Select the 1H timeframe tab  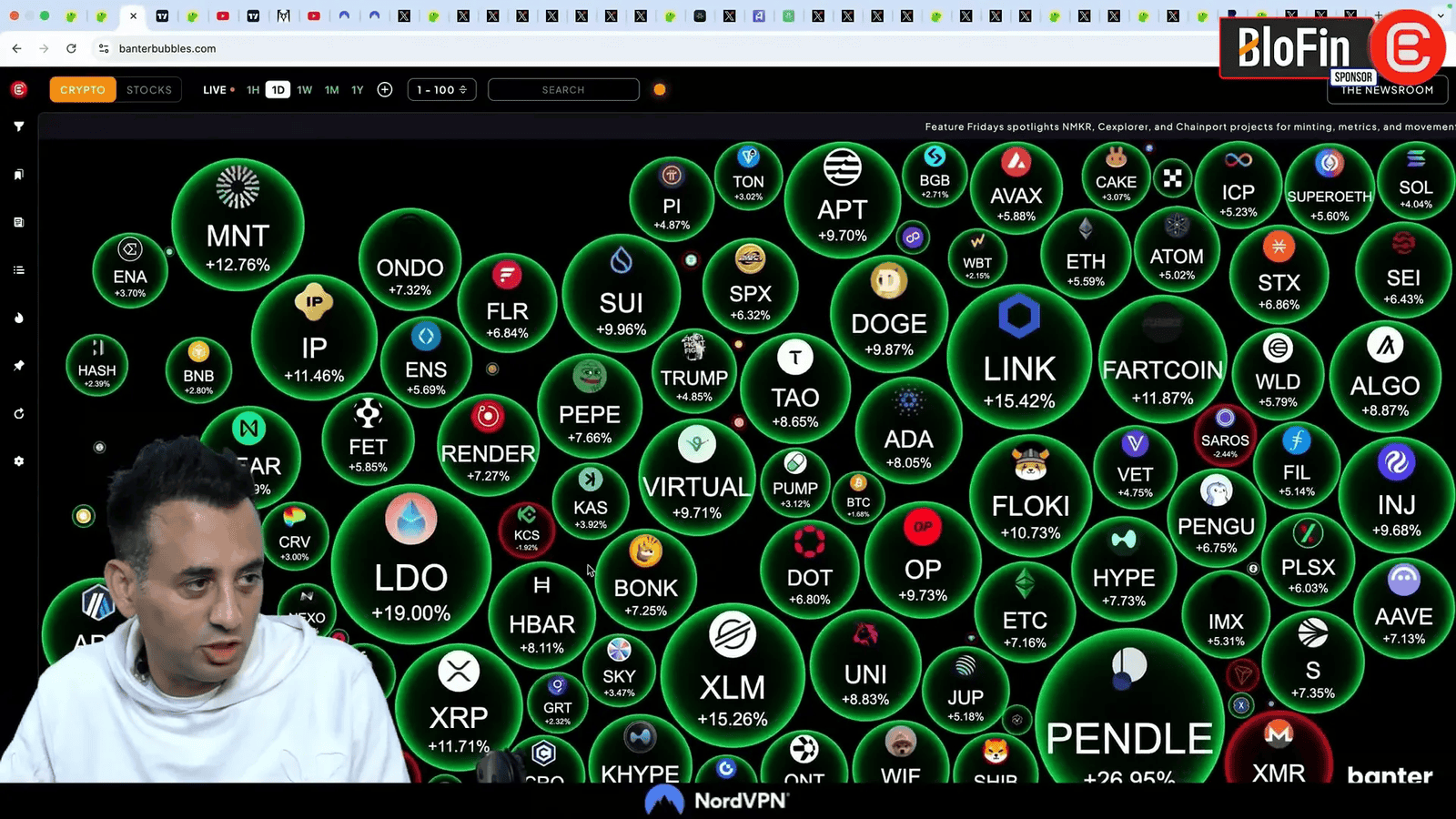tap(253, 90)
